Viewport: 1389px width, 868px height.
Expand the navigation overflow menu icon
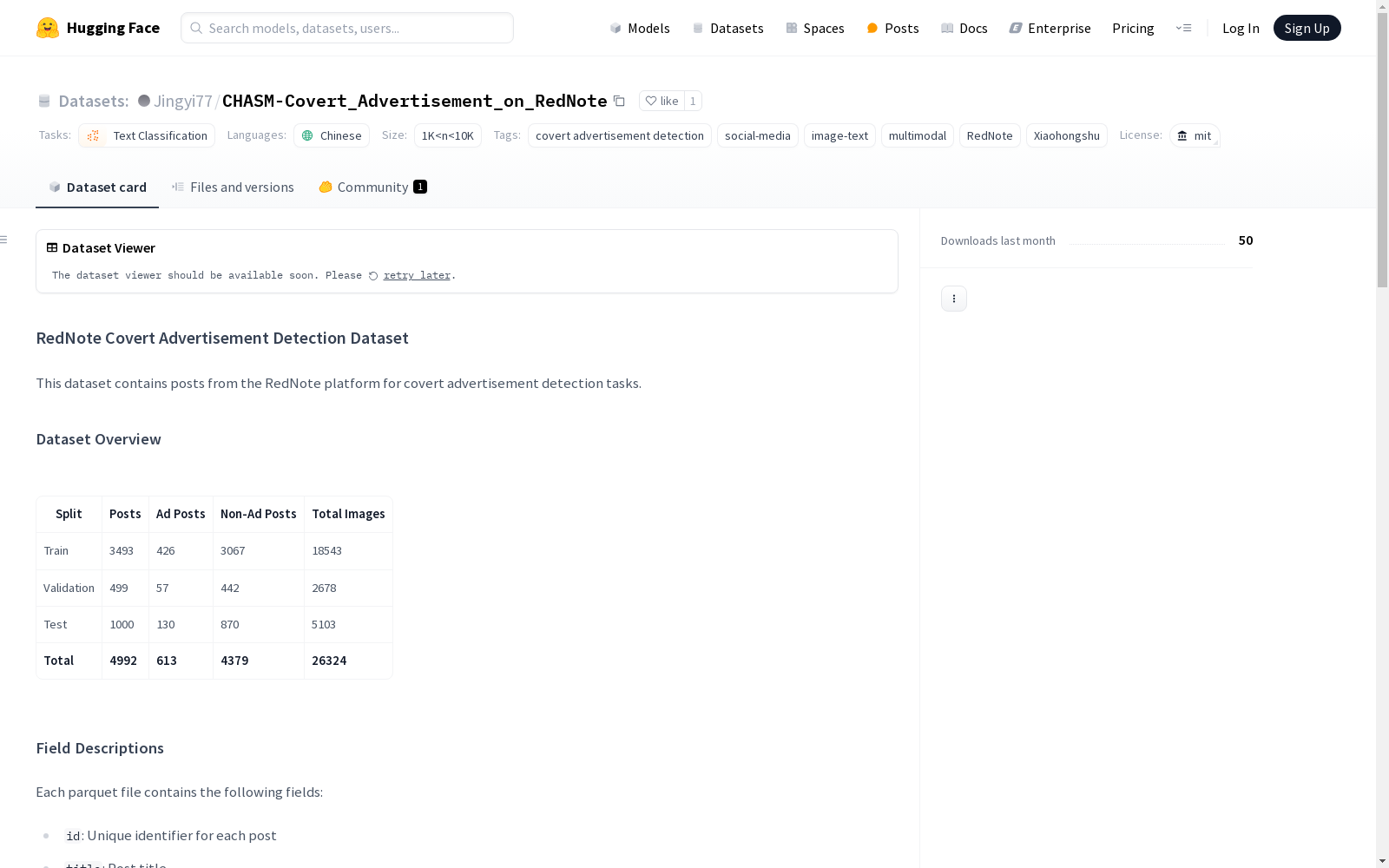(1183, 28)
